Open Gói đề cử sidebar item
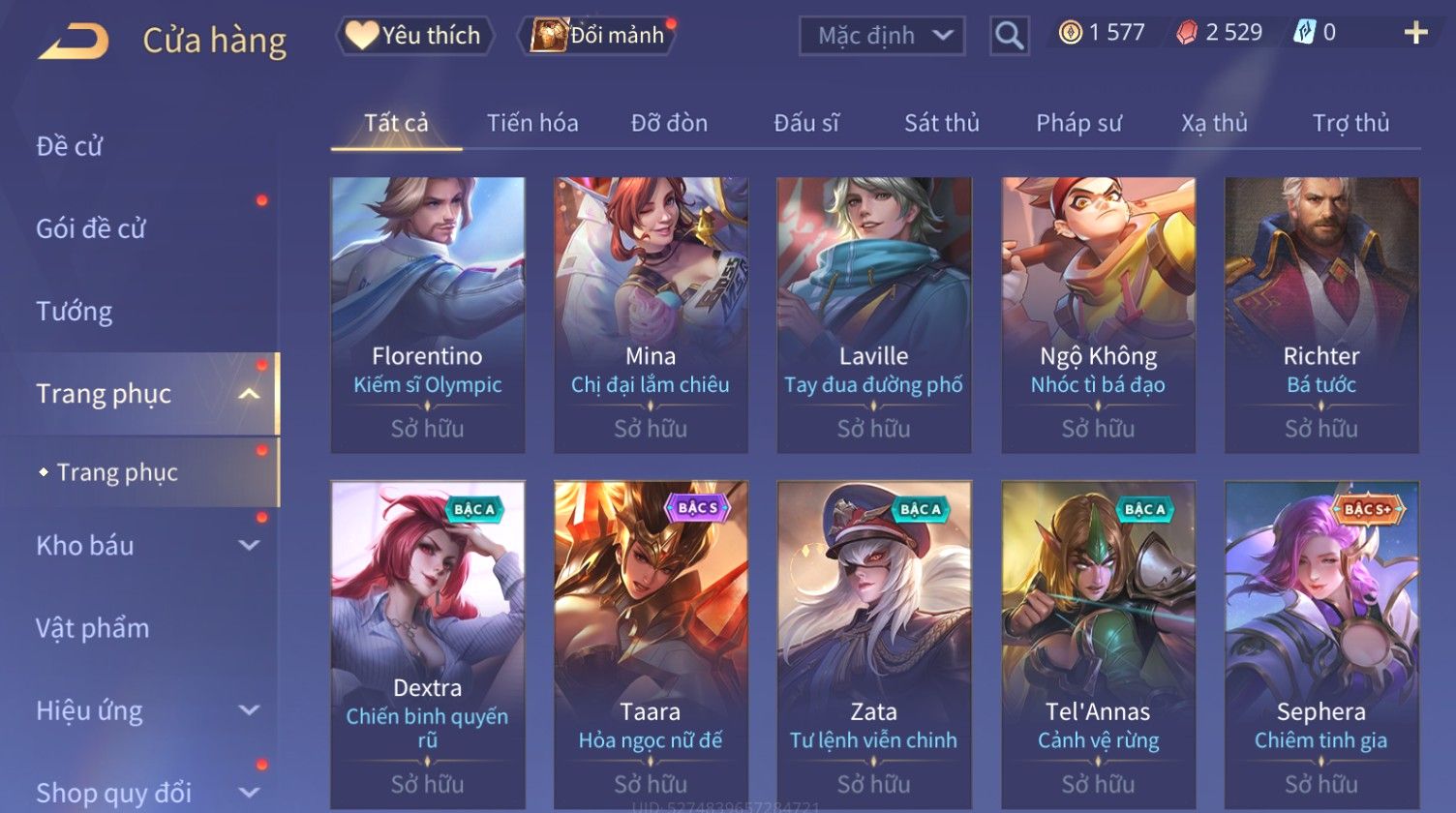This screenshot has width=1456, height=813. (90, 229)
